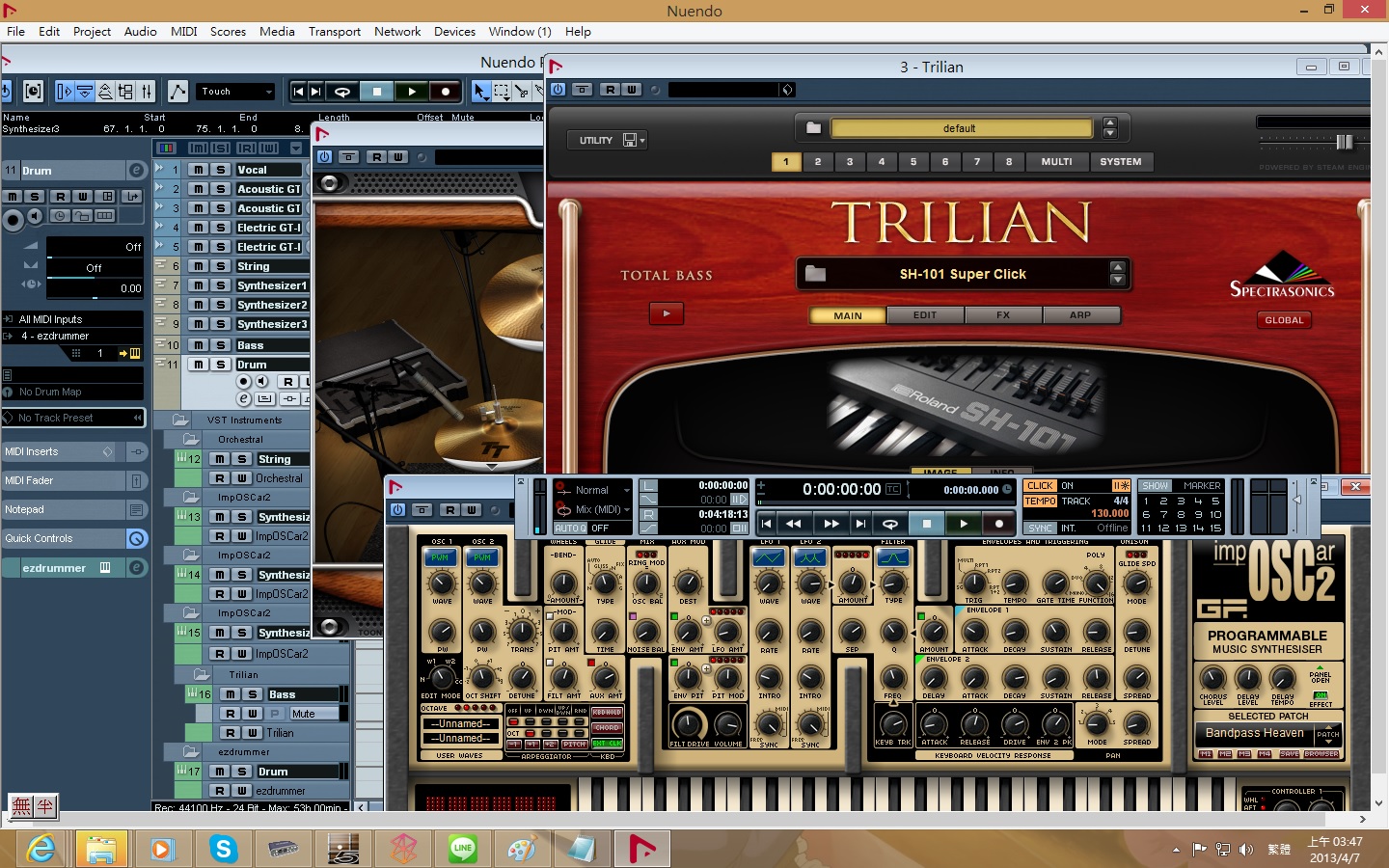Image resolution: width=1389 pixels, height=868 pixels.
Task: Select PWM waveform for OSC 1 in imposcar2
Action: (441, 557)
